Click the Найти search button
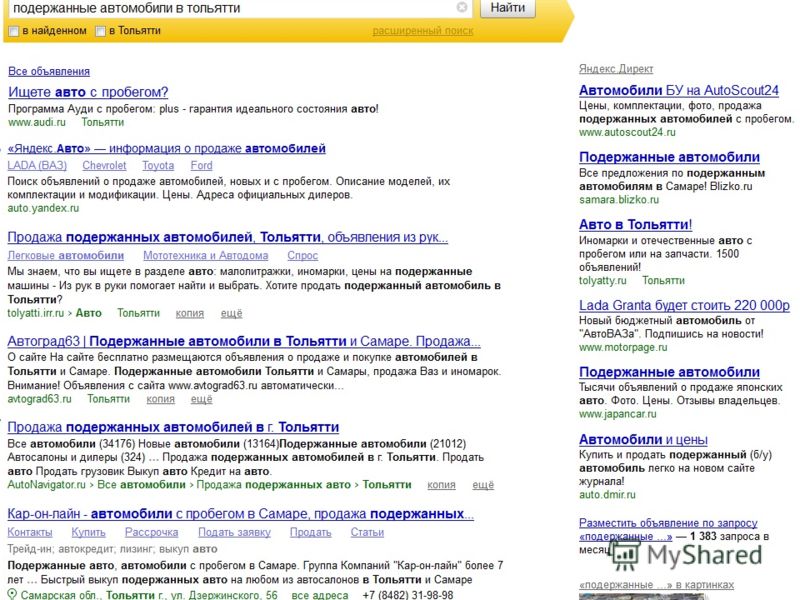The image size is (800, 600). (508, 8)
